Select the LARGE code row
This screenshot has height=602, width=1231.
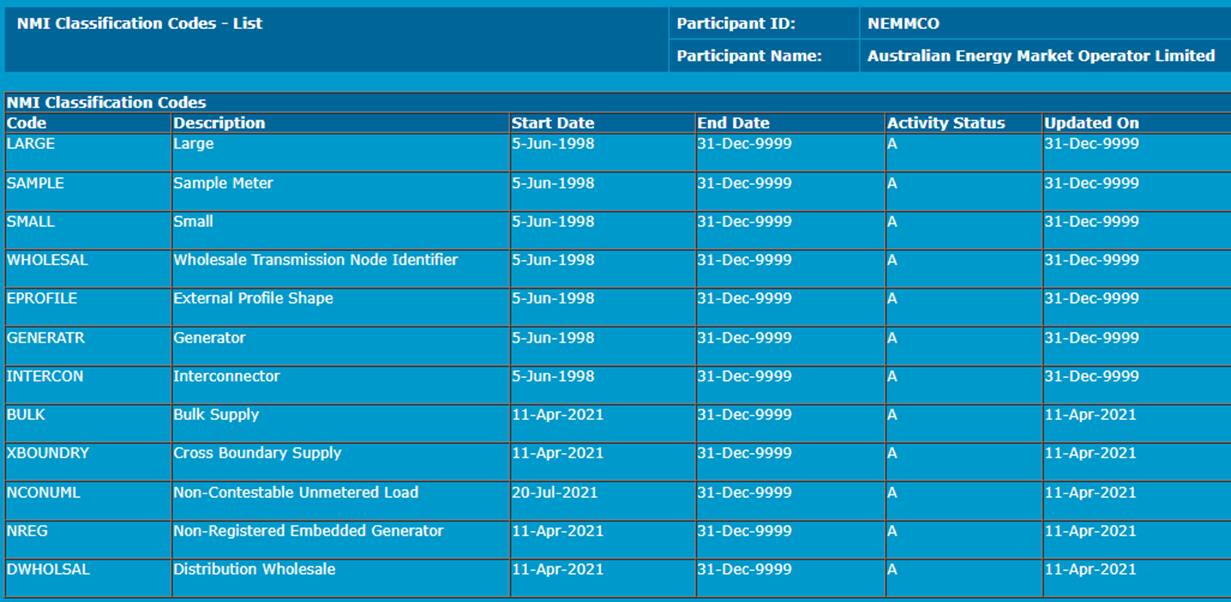(31, 144)
